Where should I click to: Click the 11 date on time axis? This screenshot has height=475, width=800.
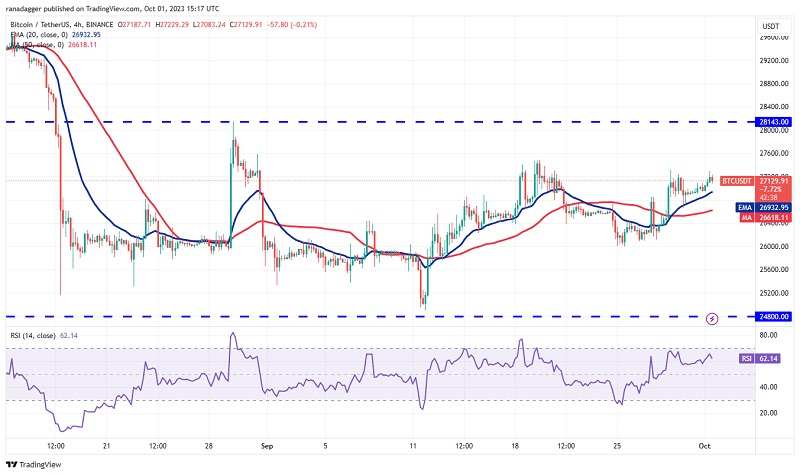[413, 446]
